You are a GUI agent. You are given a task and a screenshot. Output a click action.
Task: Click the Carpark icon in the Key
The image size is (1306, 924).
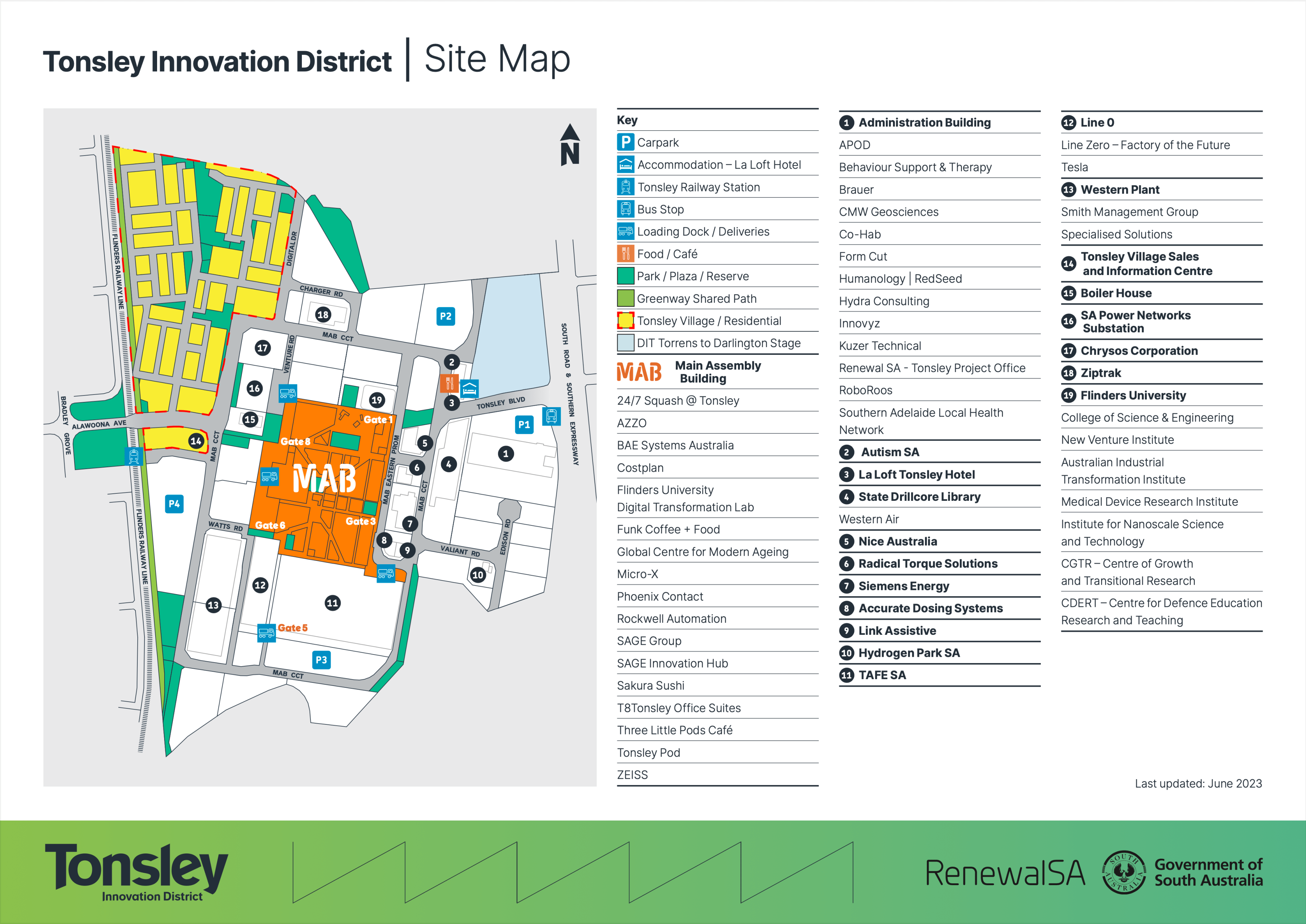coord(626,142)
